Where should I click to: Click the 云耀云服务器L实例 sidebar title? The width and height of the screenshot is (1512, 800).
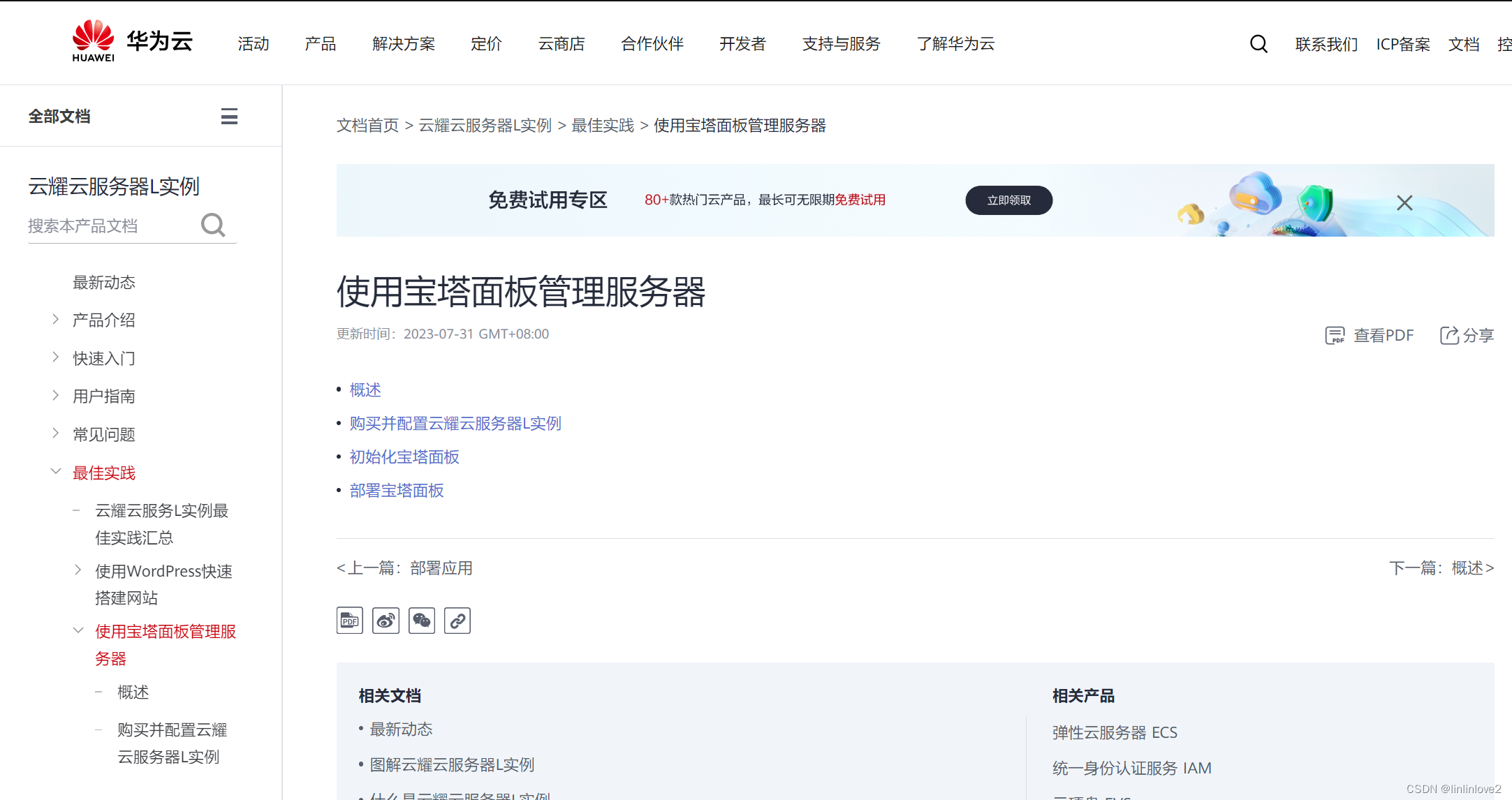[x=114, y=186]
